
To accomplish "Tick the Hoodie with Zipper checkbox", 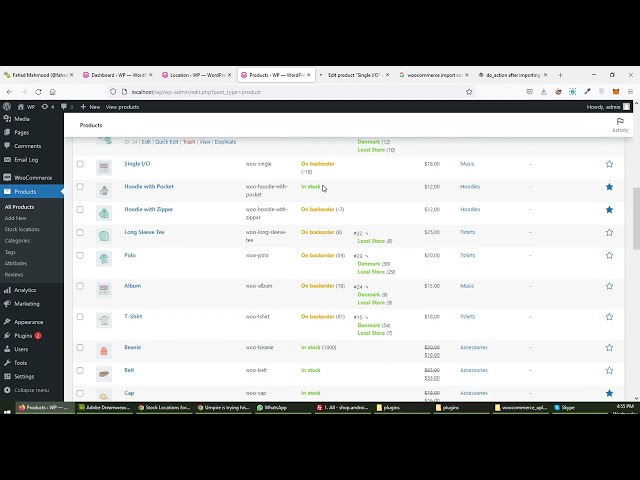I will pos(80,210).
